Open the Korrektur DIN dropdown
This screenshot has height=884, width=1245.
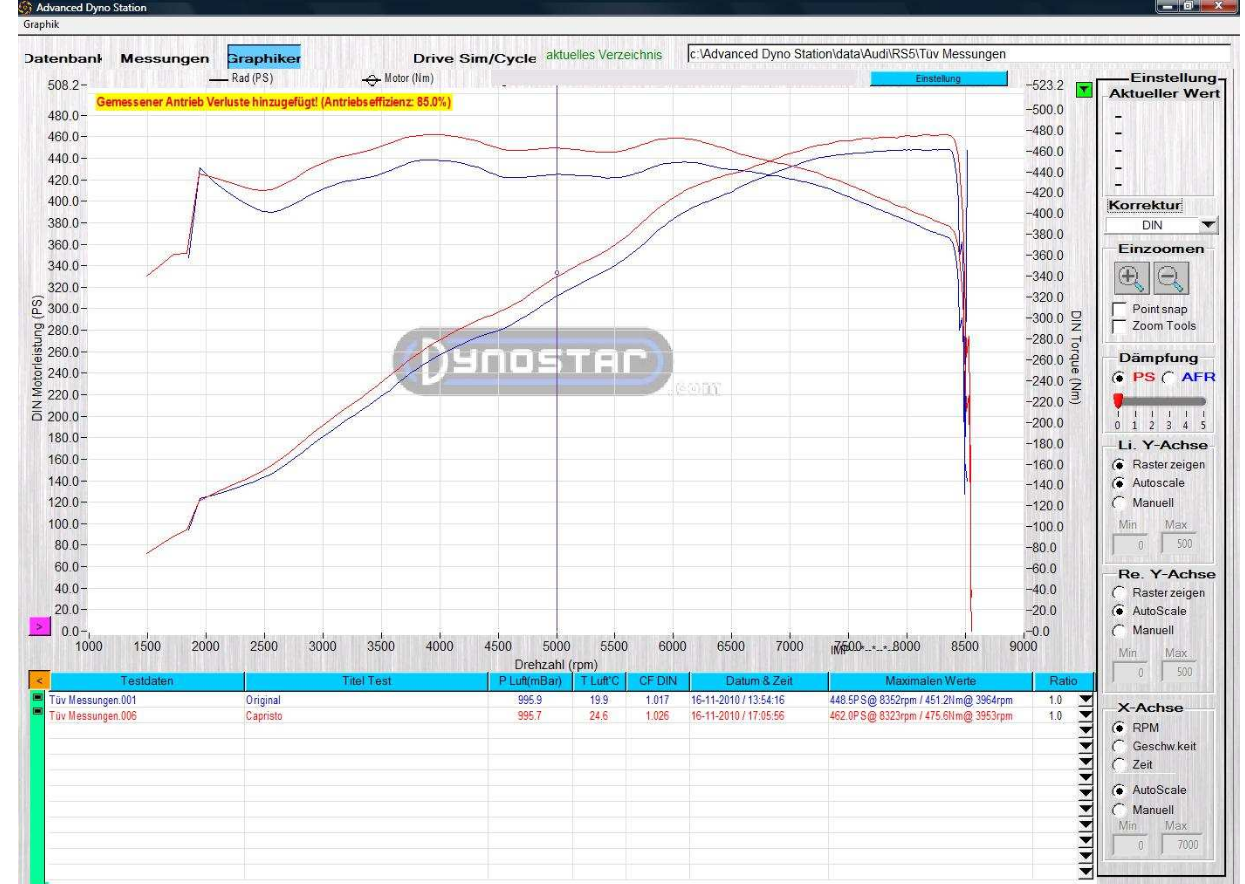pyautogui.click(x=1208, y=226)
